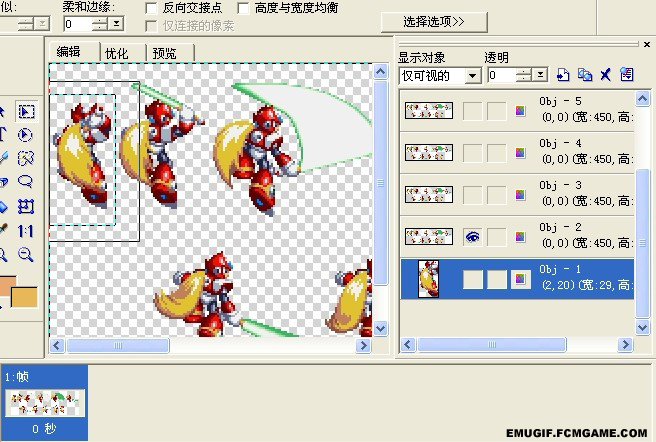The width and height of the screenshot is (656, 442).
Task: Toggle the 仅连接的像素 checkbox
Action: click(x=151, y=26)
